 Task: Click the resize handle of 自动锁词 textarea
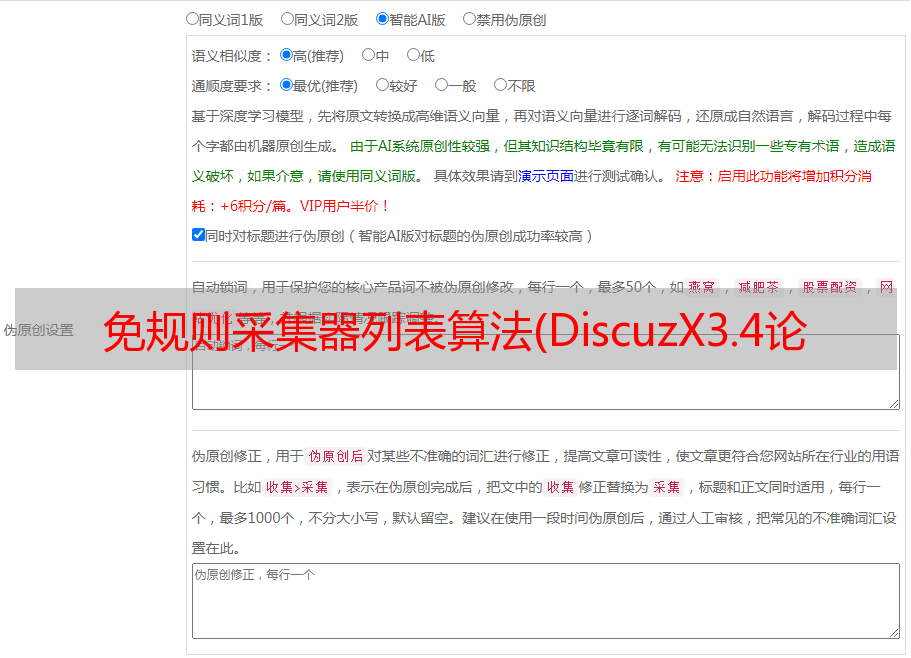(894, 404)
